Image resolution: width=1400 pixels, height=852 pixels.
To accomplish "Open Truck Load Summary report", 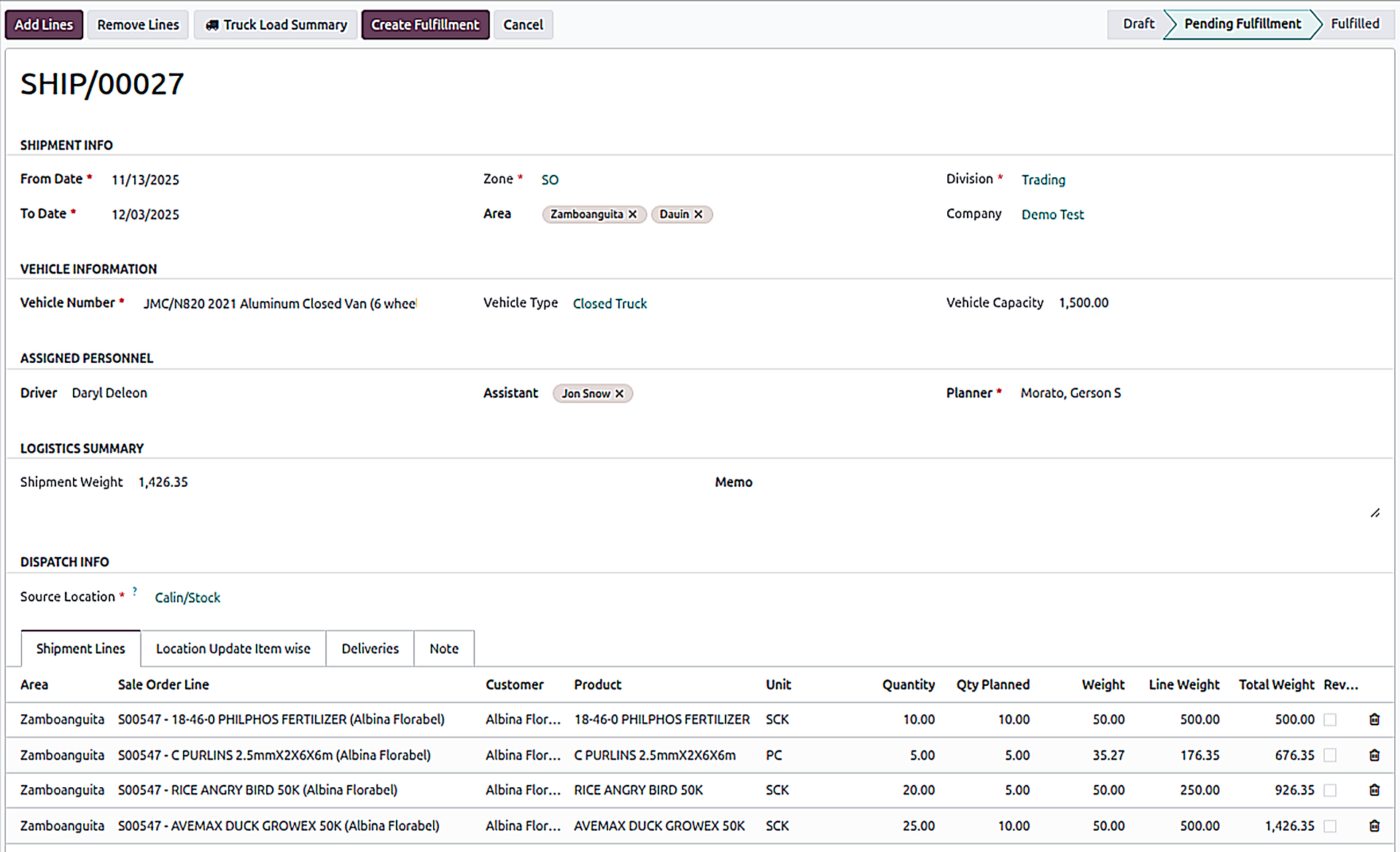I will point(276,25).
